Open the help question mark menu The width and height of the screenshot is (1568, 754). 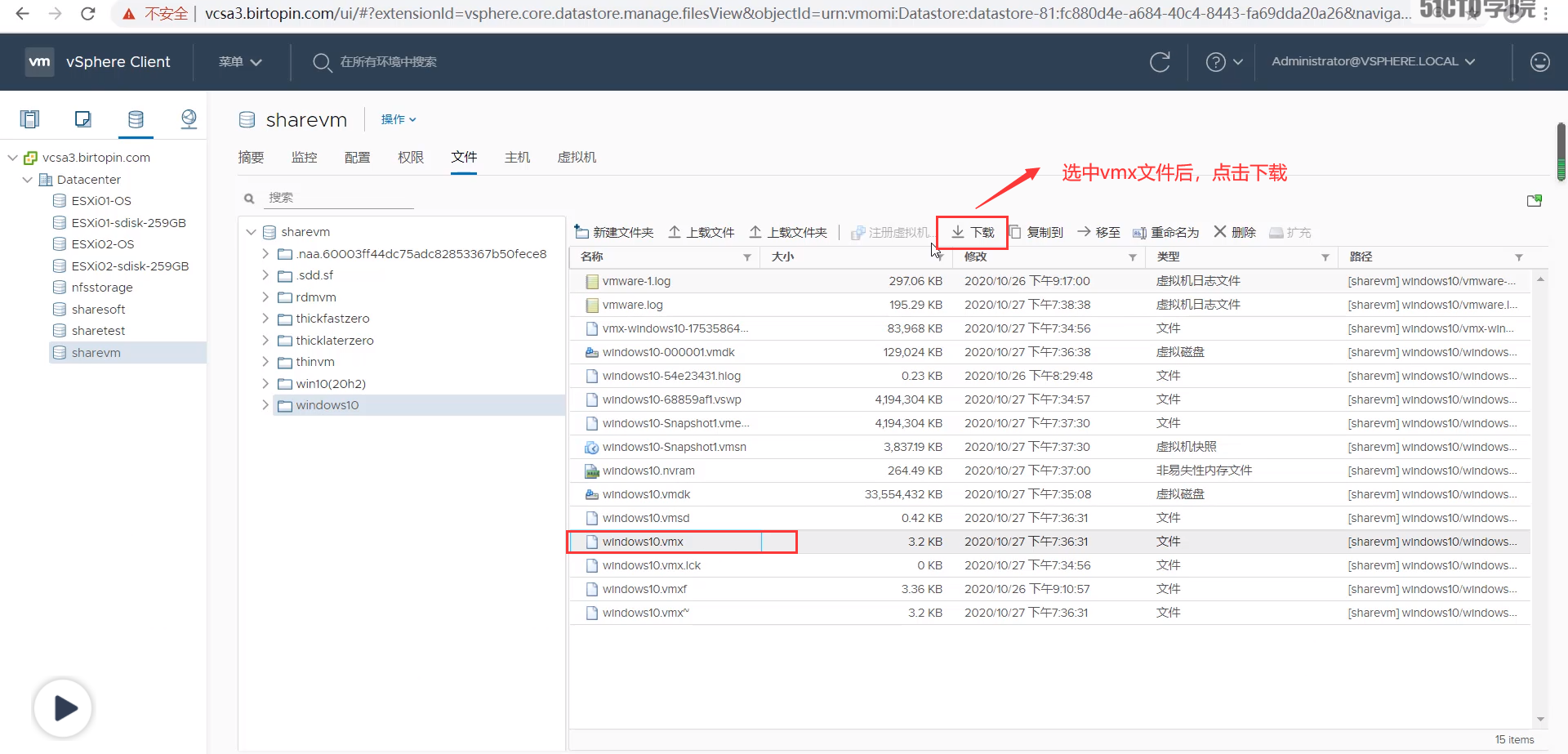[x=1223, y=62]
